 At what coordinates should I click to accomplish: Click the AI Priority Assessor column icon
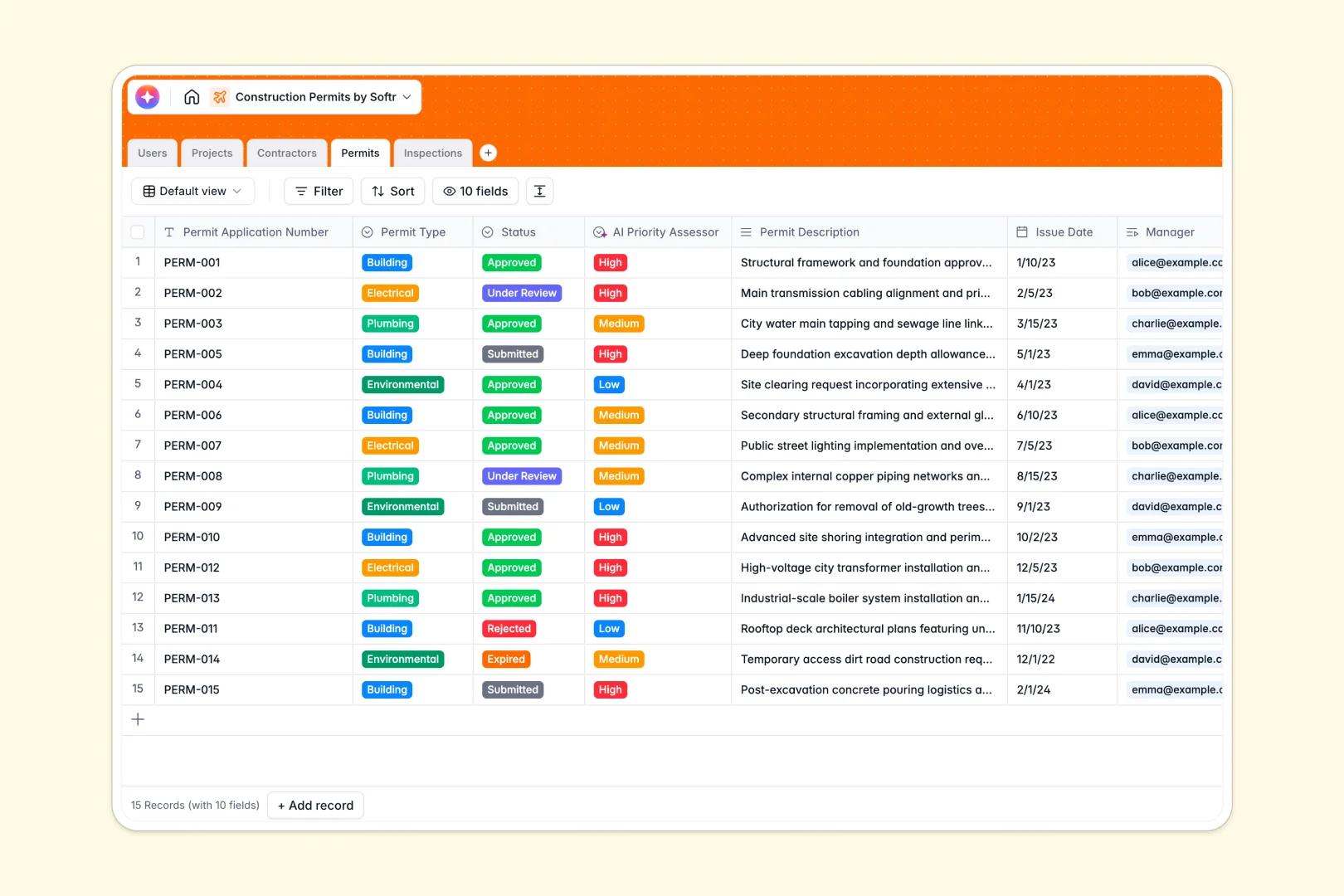pyautogui.click(x=600, y=232)
